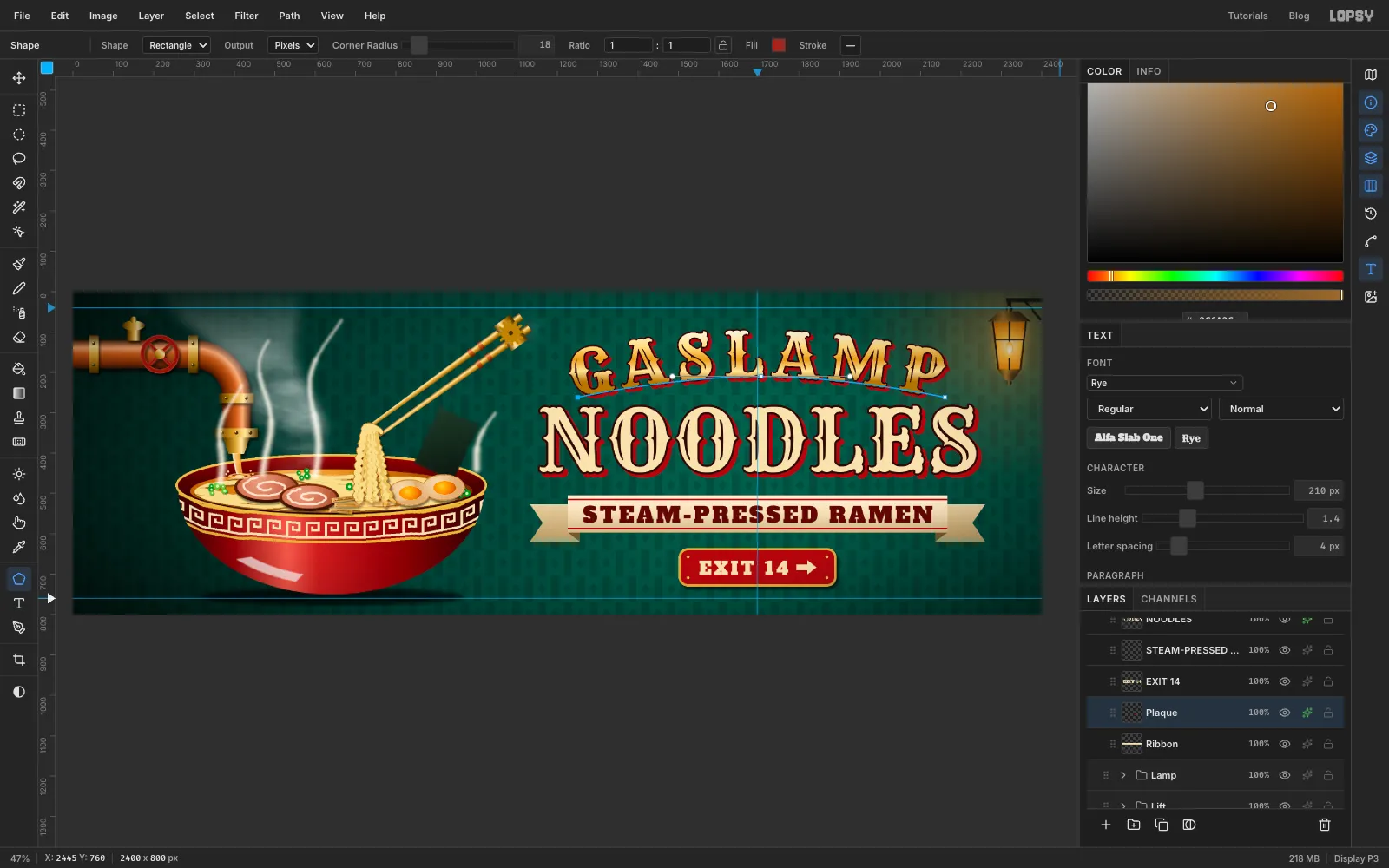The image size is (1389, 868).
Task: Open the Tutorials link
Action: coord(1247,16)
